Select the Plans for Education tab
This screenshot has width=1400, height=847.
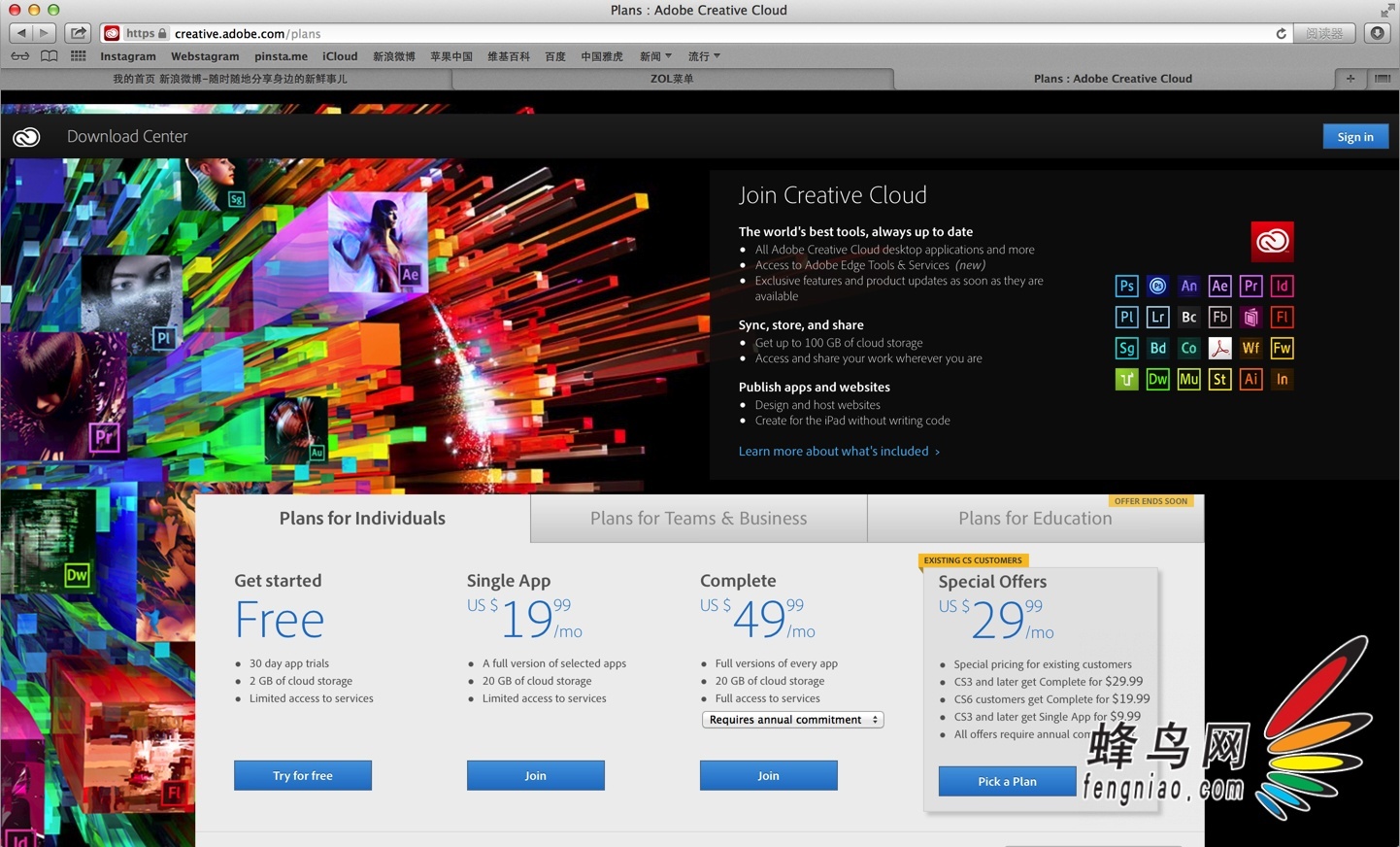point(1035,519)
